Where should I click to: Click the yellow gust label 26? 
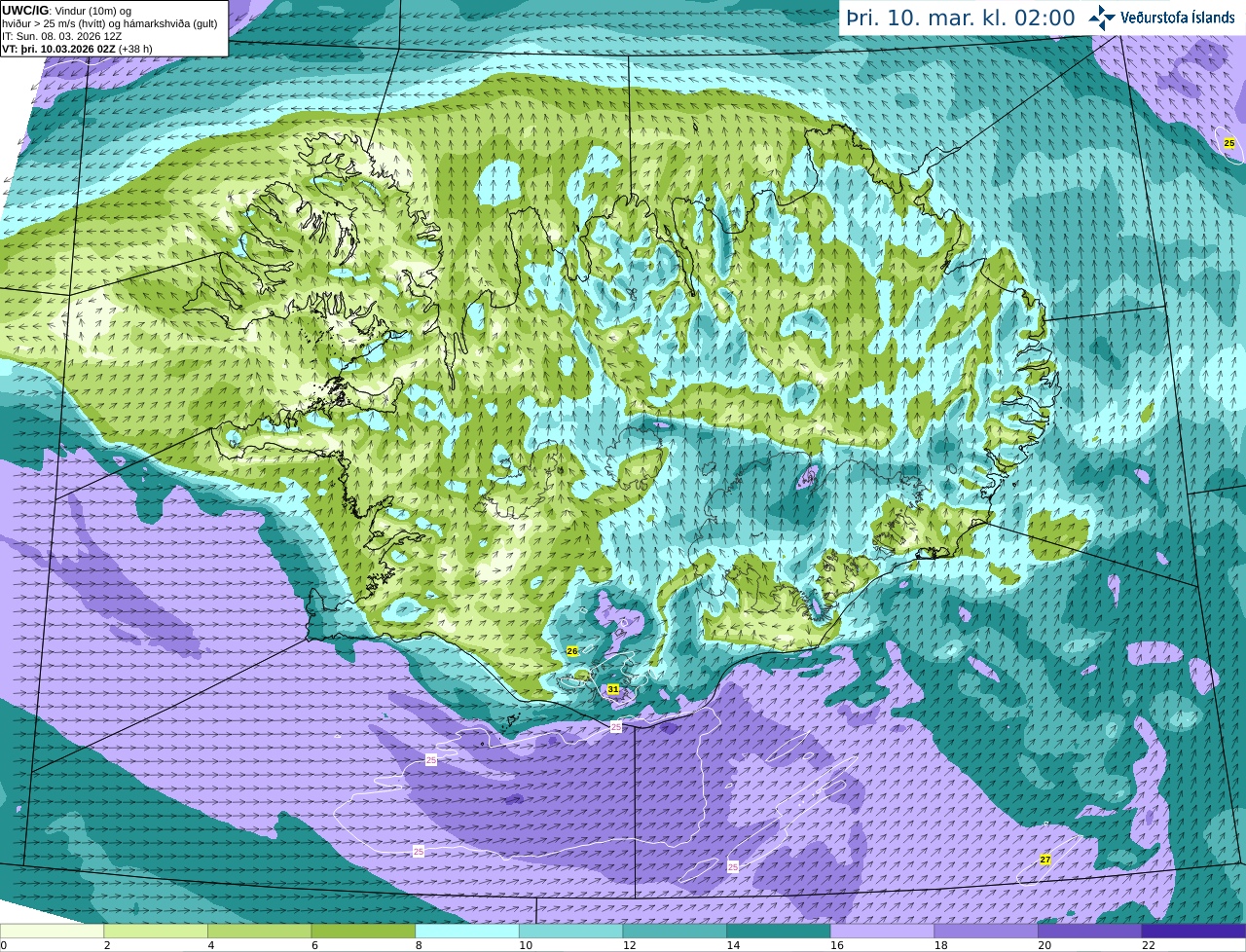point(572,651)
